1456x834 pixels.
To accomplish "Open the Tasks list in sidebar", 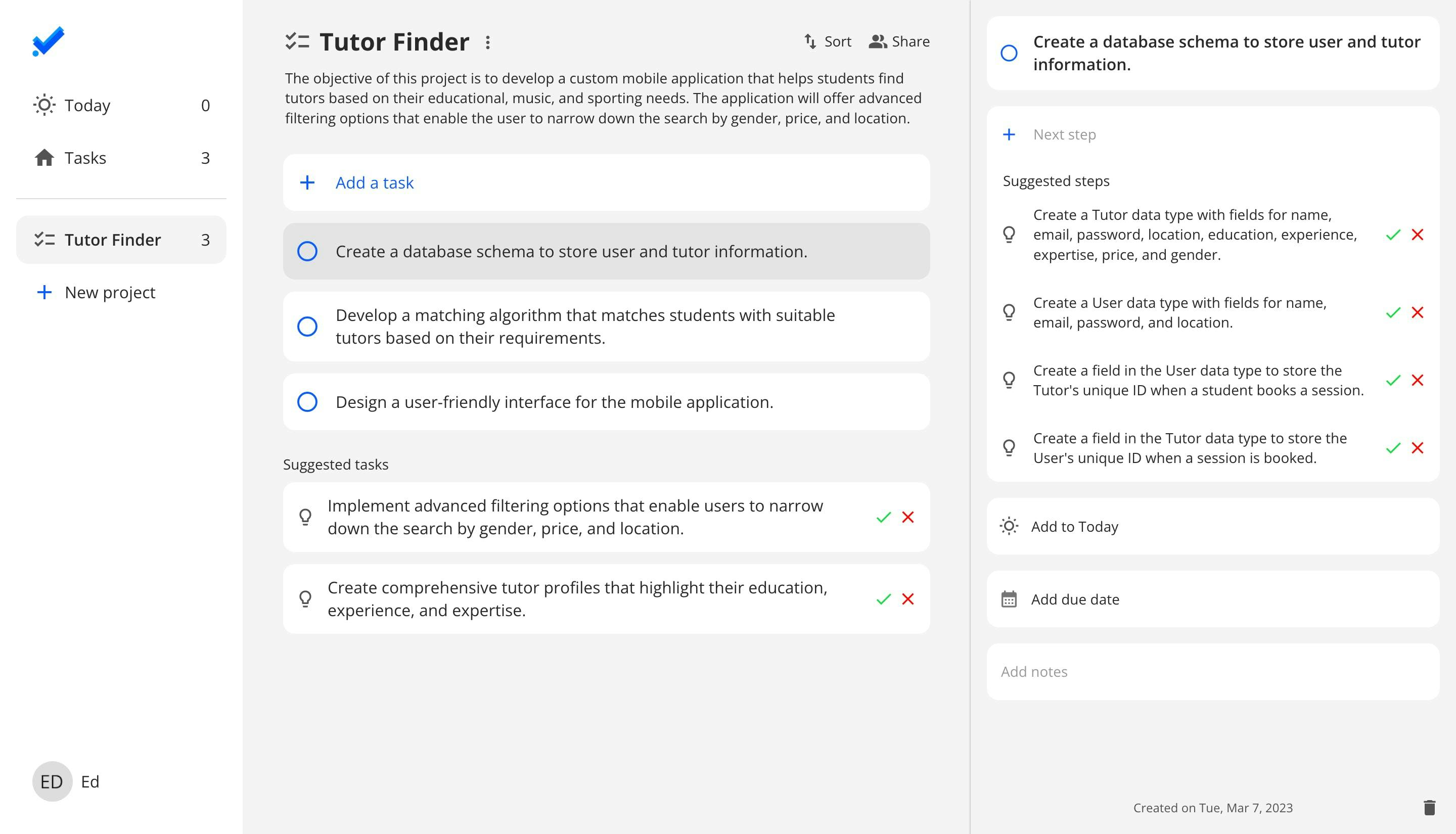I will (x=85, y=158).
